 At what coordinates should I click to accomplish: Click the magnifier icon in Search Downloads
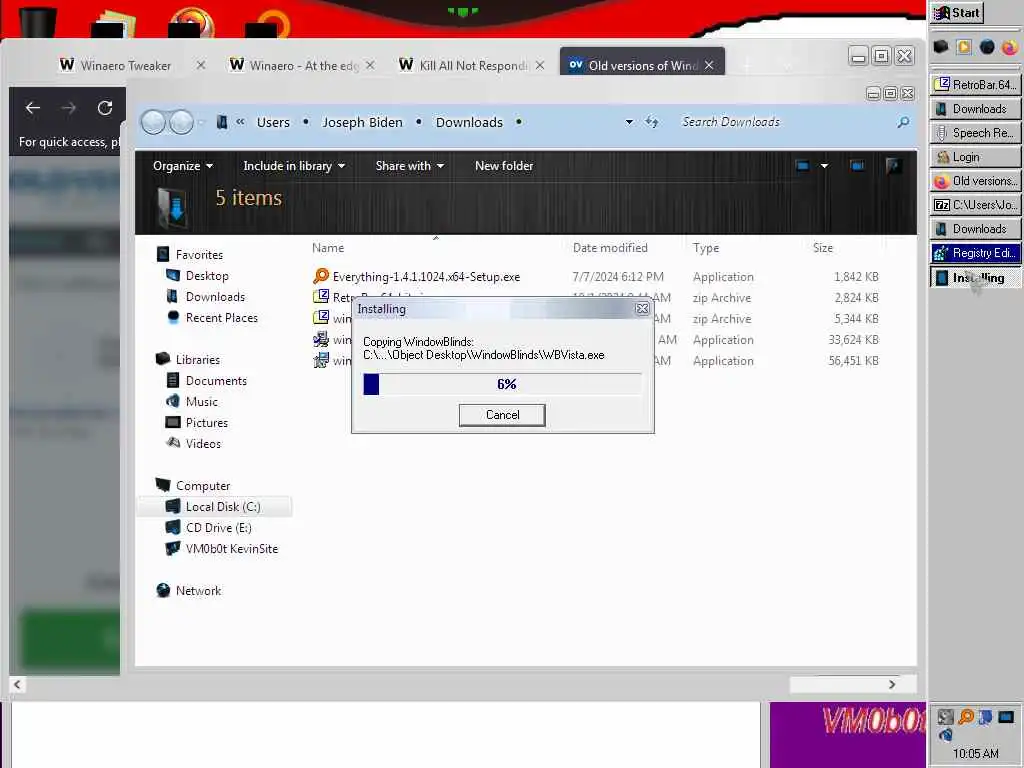[903, 122]
